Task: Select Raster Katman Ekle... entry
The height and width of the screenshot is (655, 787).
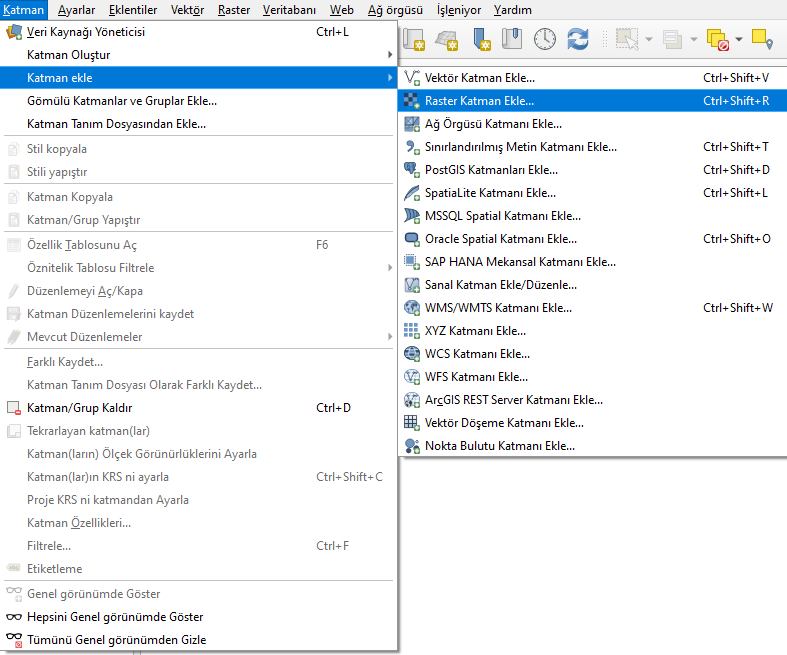Action: [592, 101]
